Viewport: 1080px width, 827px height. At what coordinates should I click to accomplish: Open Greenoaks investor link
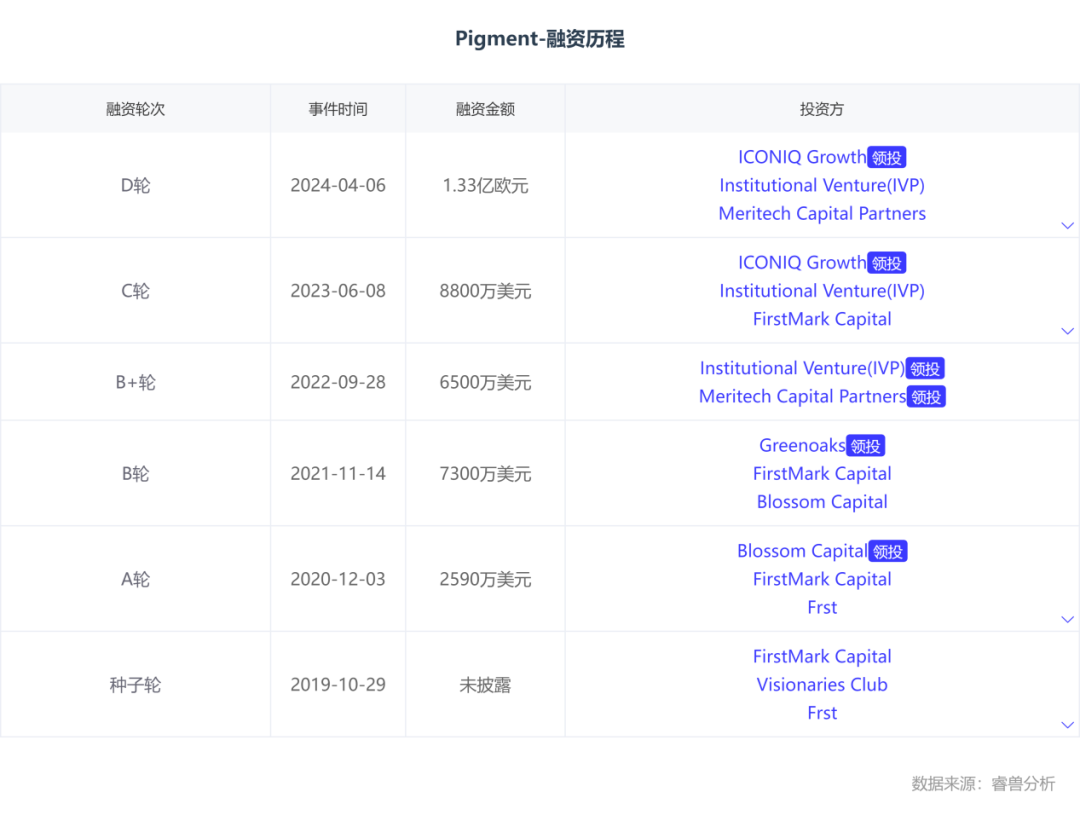coord(802,445)
